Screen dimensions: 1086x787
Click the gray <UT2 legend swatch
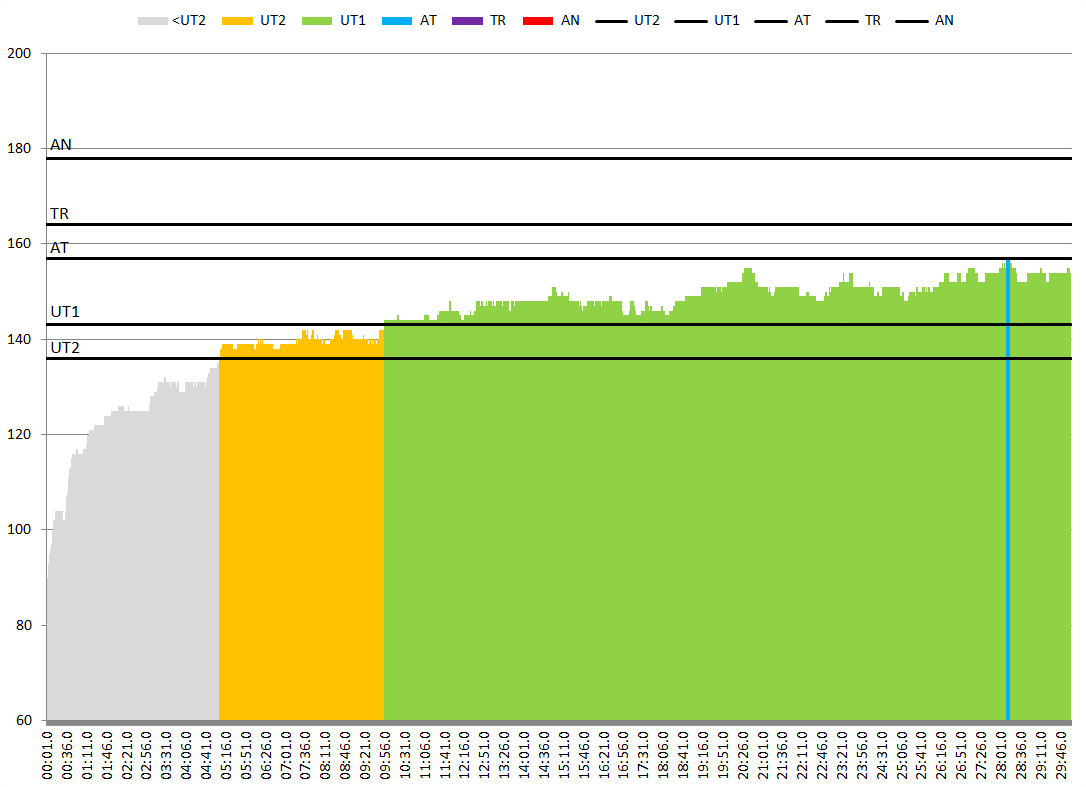tap(152, 20)
